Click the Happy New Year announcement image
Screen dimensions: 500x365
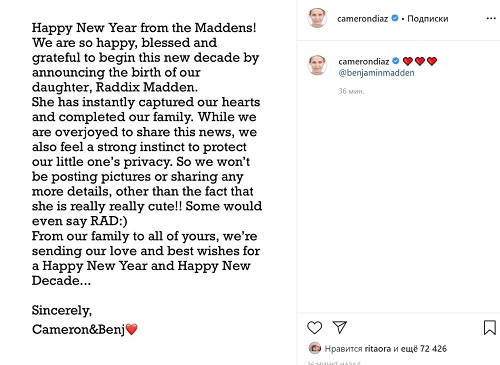[x=148, y=182]
